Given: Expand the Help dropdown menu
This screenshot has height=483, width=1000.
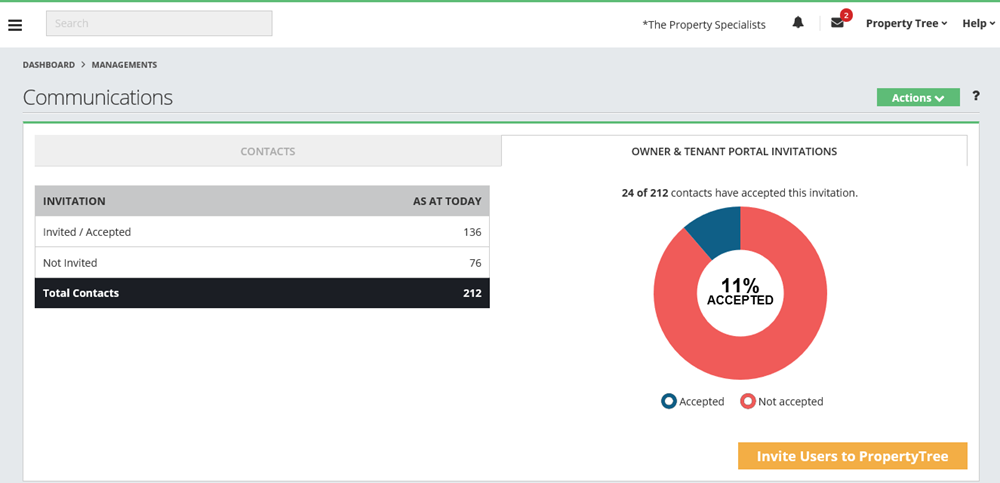Looking at the screenshot, I should (978, 23).
